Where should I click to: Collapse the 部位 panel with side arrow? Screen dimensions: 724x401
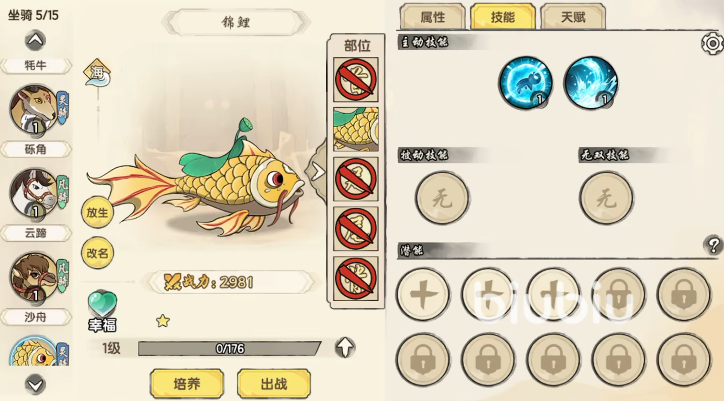pyautogui.click(x=317, y=172)
